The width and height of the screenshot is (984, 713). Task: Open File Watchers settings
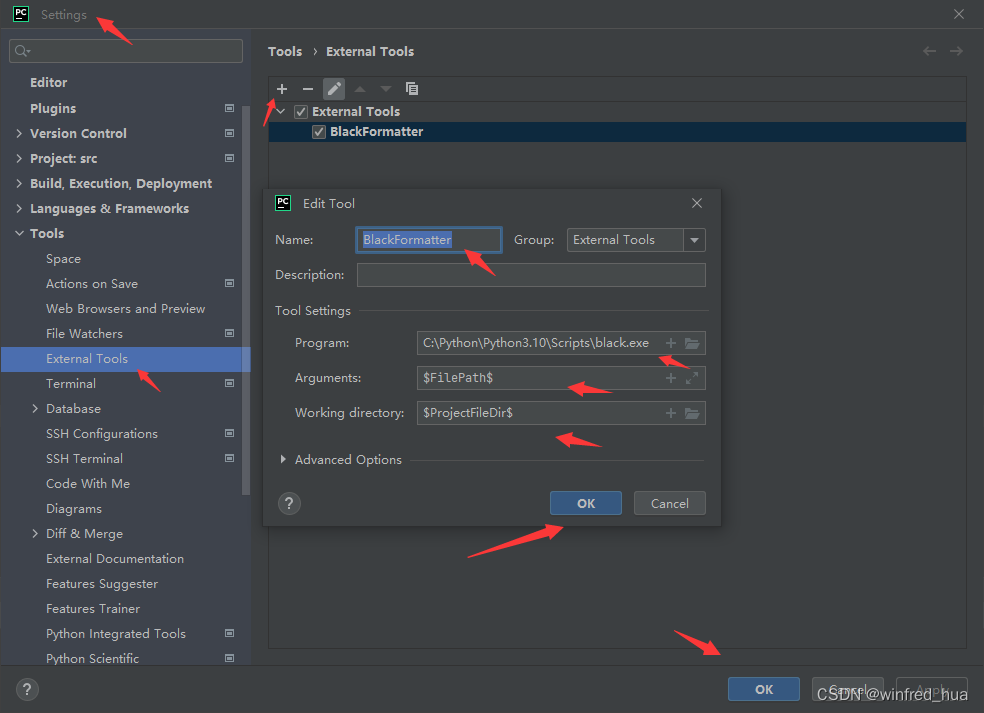point(84,334)
